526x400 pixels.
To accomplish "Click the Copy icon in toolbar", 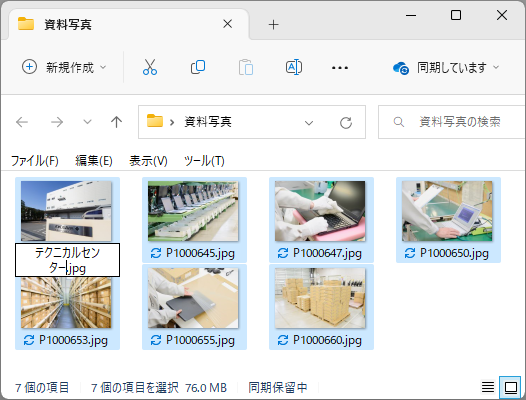I will (198, 67).
